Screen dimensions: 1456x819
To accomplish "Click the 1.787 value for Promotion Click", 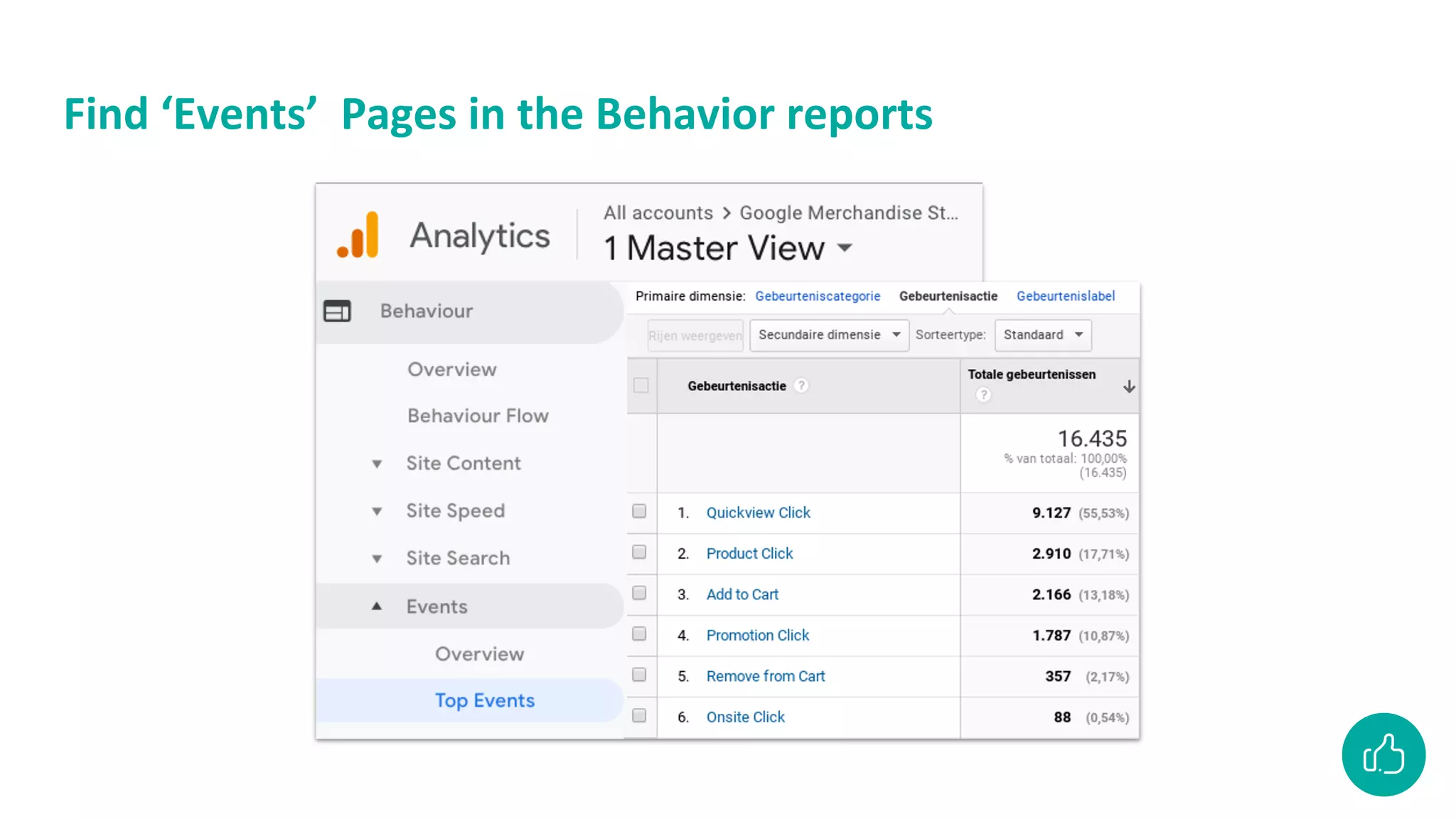I will point(1051,635).
